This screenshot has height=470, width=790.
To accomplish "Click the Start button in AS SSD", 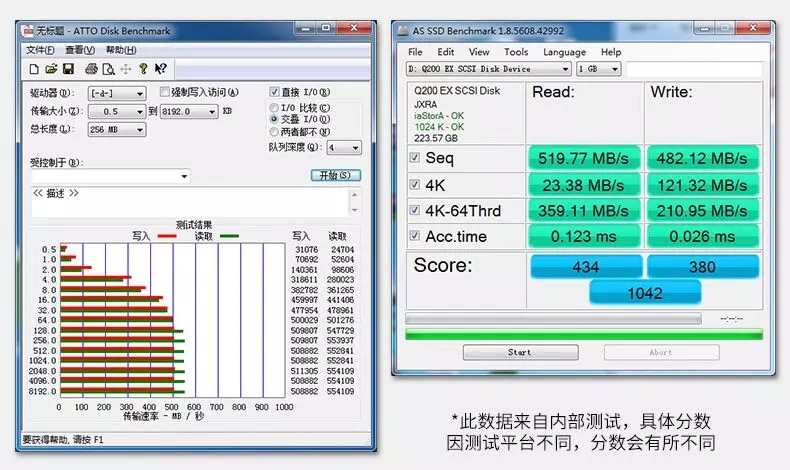I will [520, 352].
